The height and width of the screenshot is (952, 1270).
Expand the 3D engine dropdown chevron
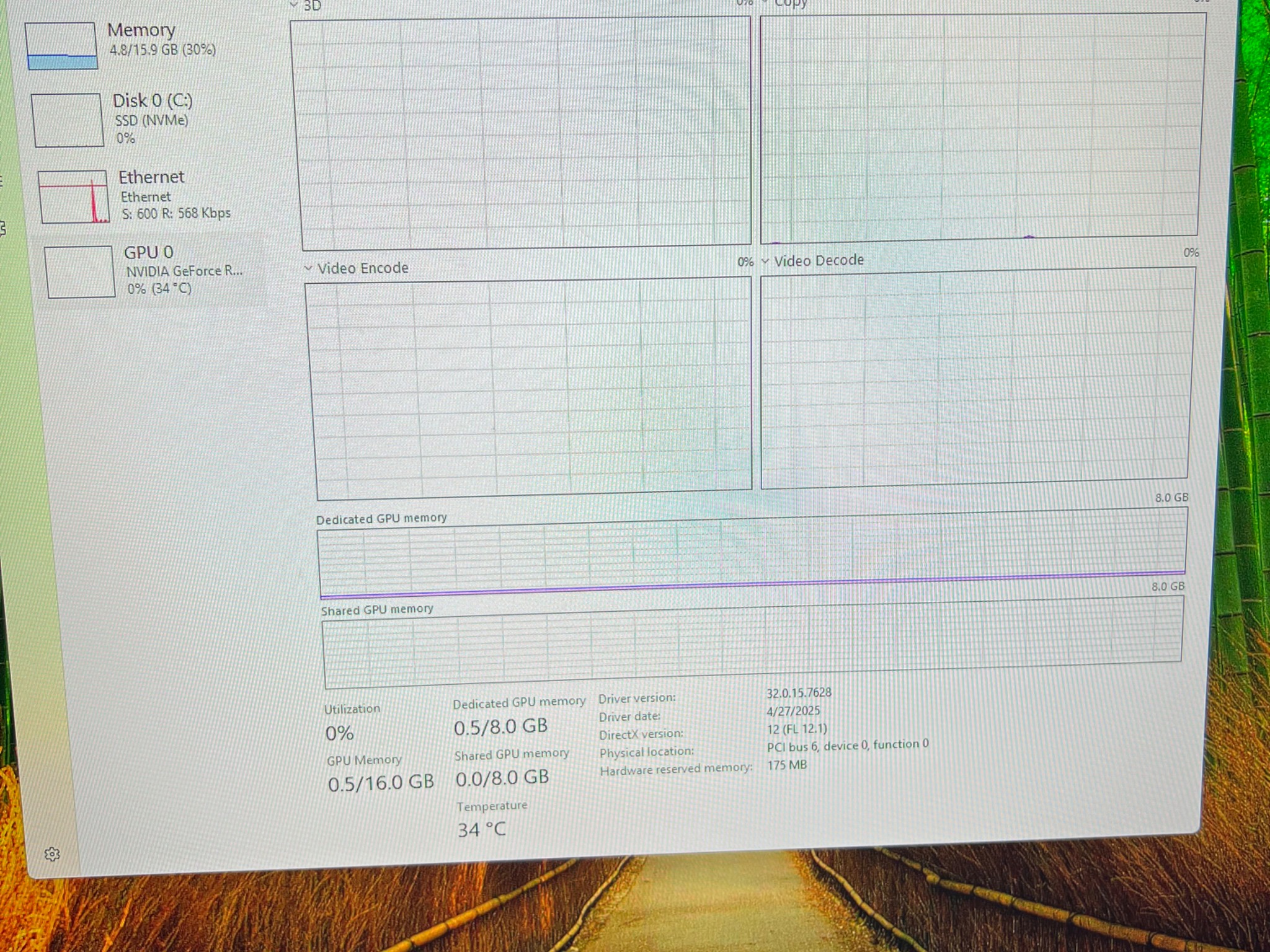(x=294, y=5)
